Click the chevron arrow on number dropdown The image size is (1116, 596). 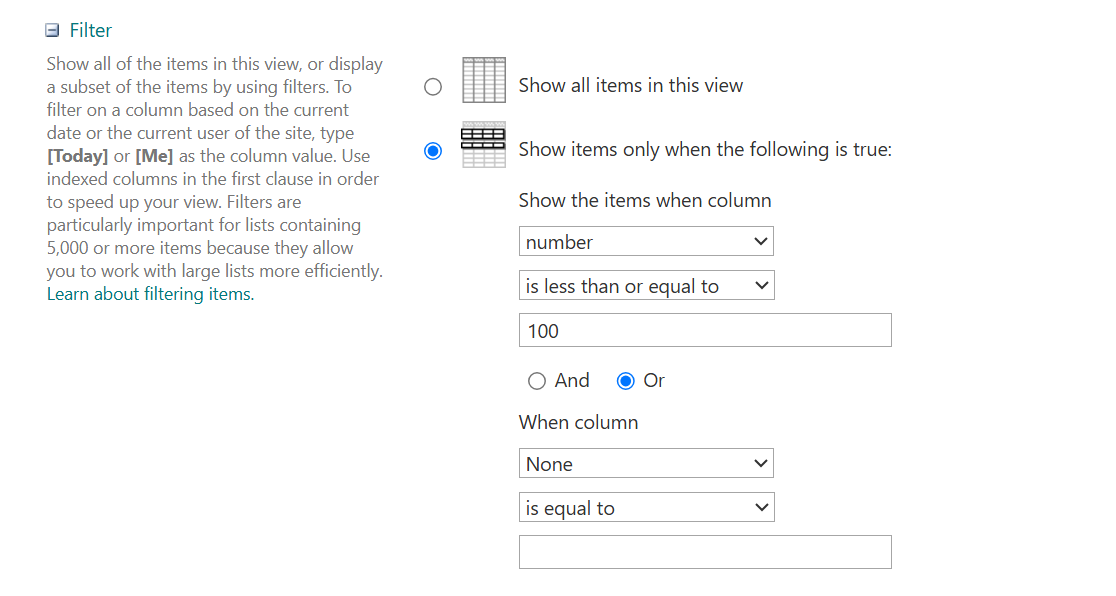pyautogui.click(x=760, y=241)
